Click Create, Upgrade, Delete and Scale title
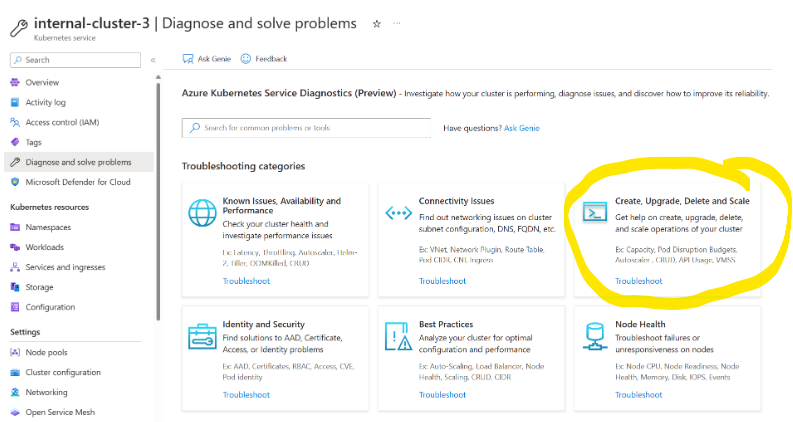The height and width of the screenshot is (422, 793). (x=682, y=201)
